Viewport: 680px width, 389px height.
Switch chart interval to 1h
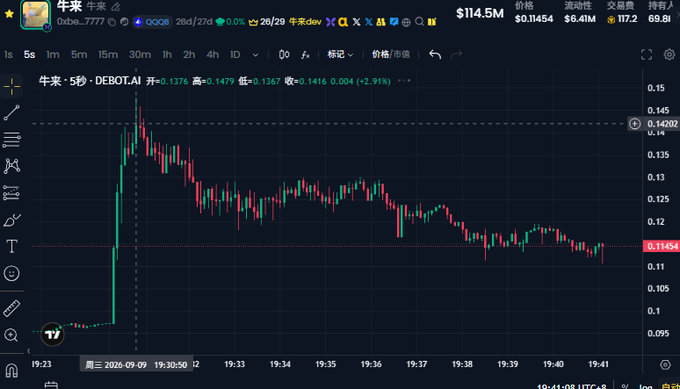[167, 55]
